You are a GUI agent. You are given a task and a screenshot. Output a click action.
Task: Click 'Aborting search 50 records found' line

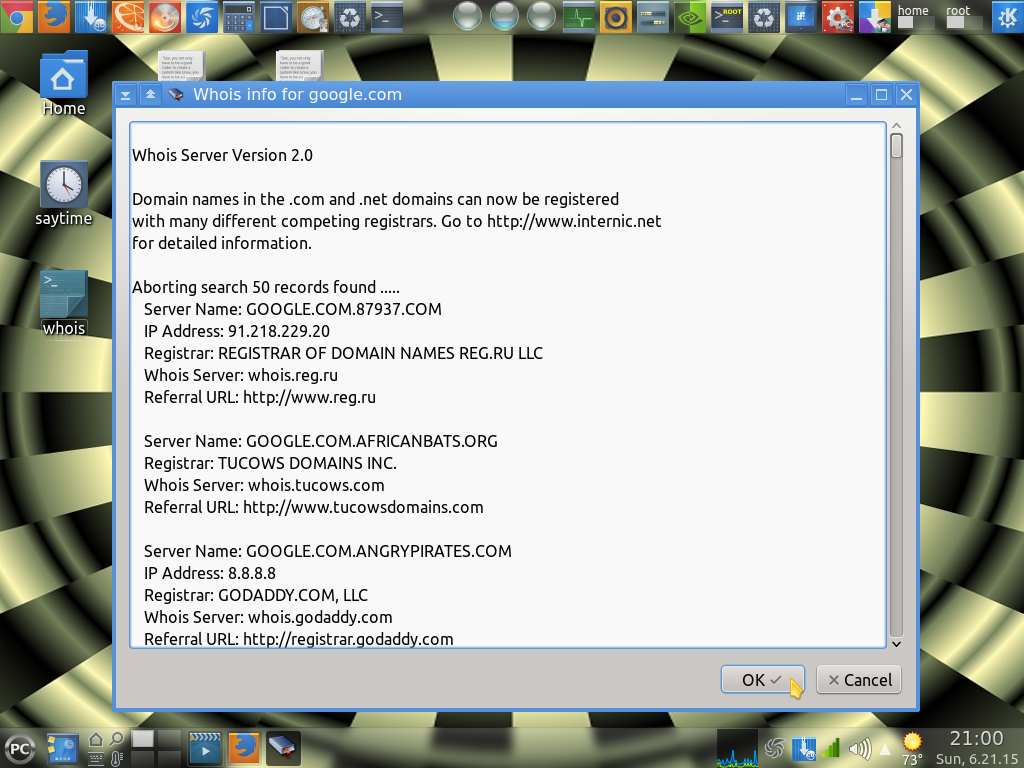266,287
